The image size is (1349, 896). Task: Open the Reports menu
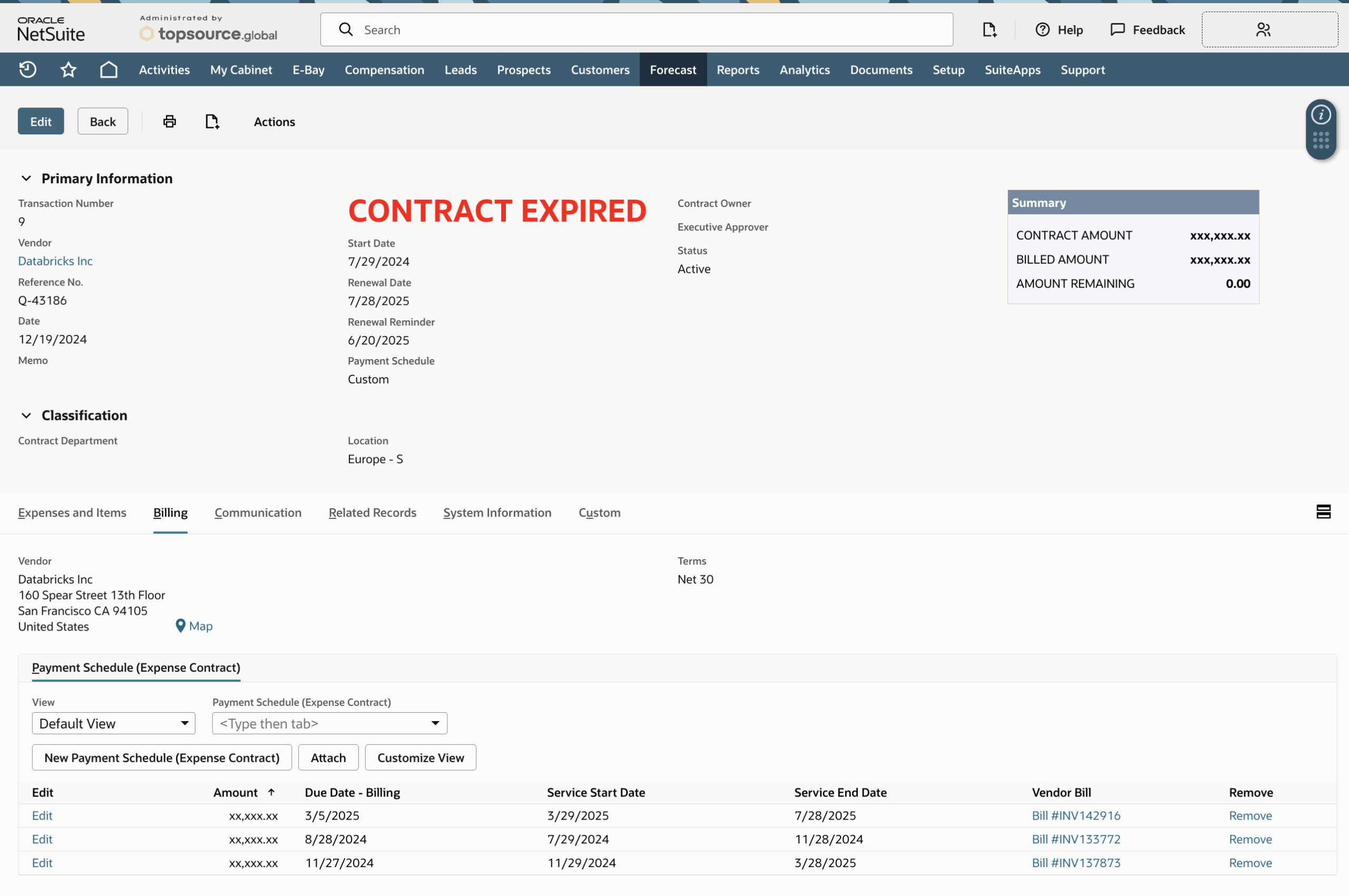[738, 70]
